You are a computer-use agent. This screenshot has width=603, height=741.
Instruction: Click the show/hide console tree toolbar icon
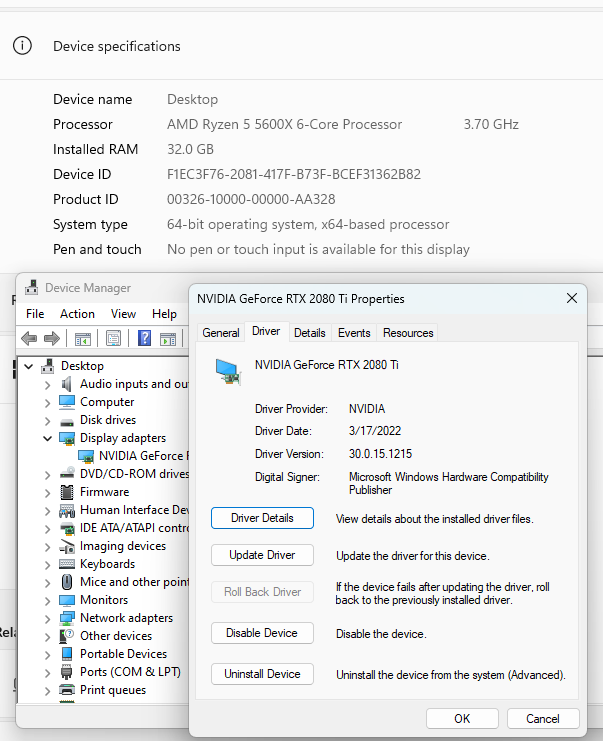click(83, 338)
